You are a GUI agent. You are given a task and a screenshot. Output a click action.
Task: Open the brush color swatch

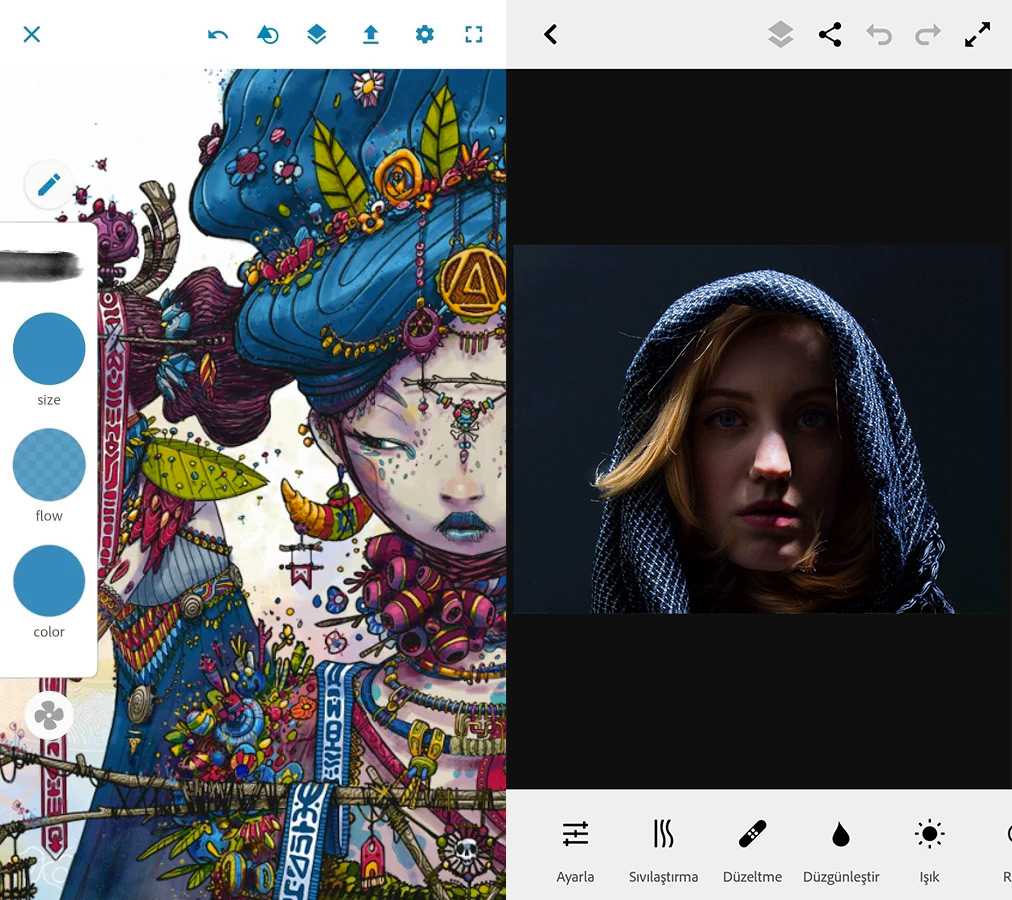click(x=49, y=580)
